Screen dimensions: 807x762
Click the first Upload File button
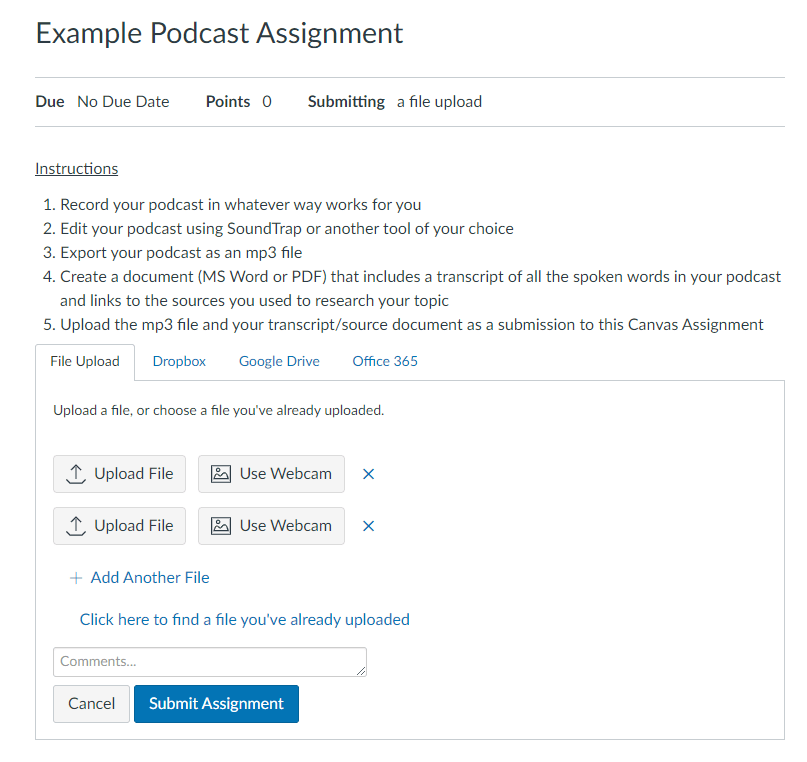tap(119, 473)
